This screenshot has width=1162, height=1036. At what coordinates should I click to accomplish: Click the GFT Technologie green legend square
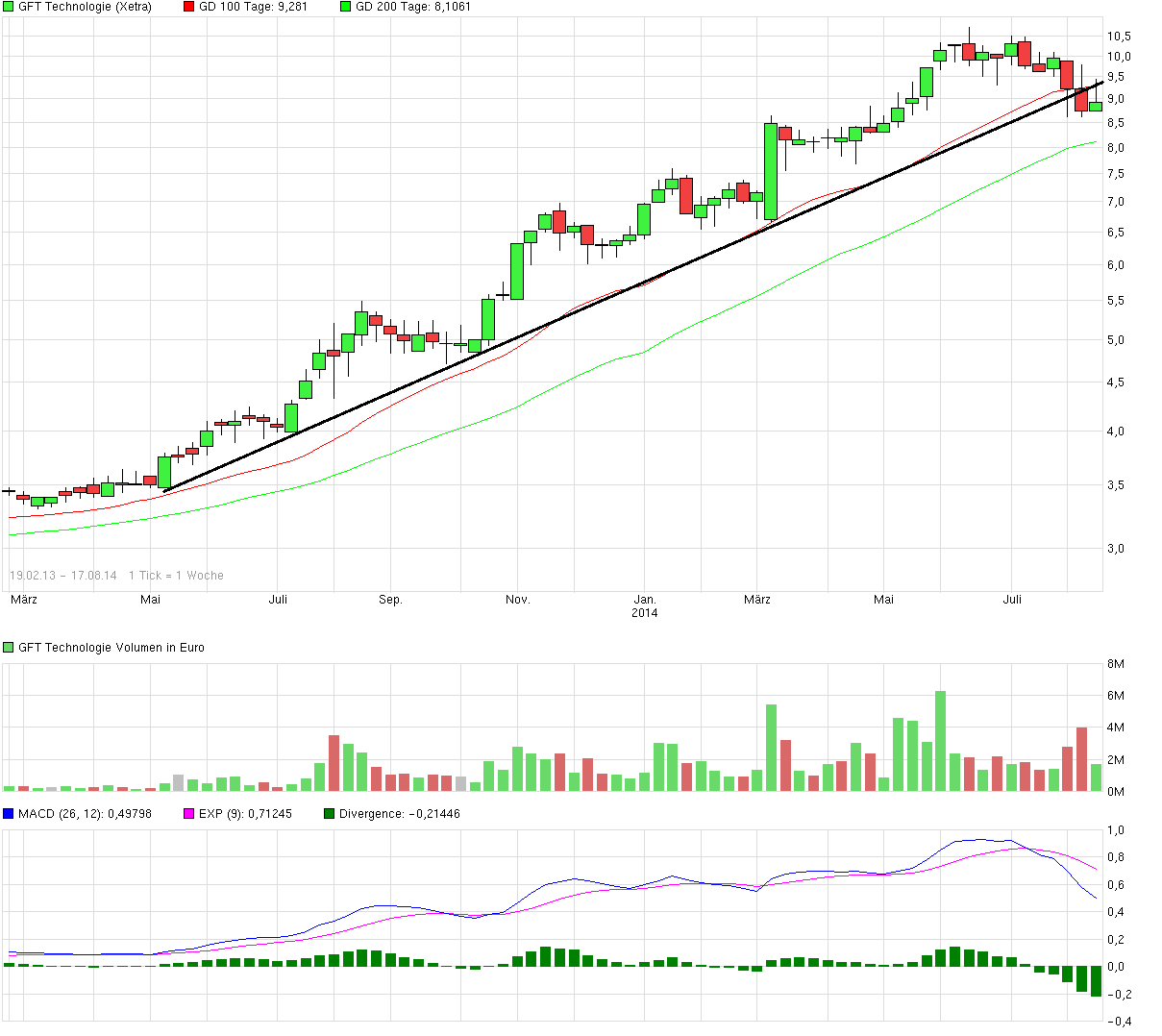(x=8, y=7)
